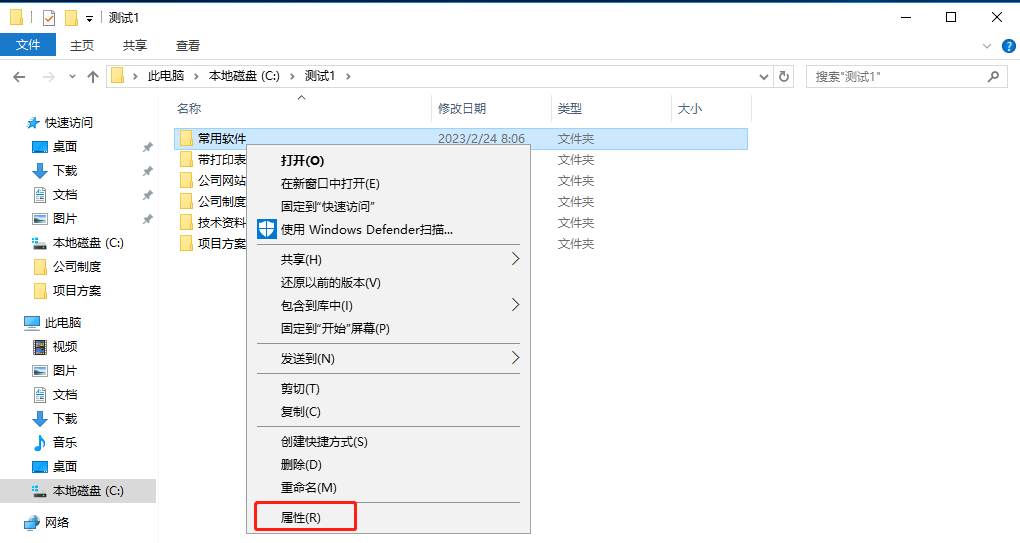This screenshot has width=1020, height=543.
Task: Click the search magnifier icon
Action: (x=993, y=77)
